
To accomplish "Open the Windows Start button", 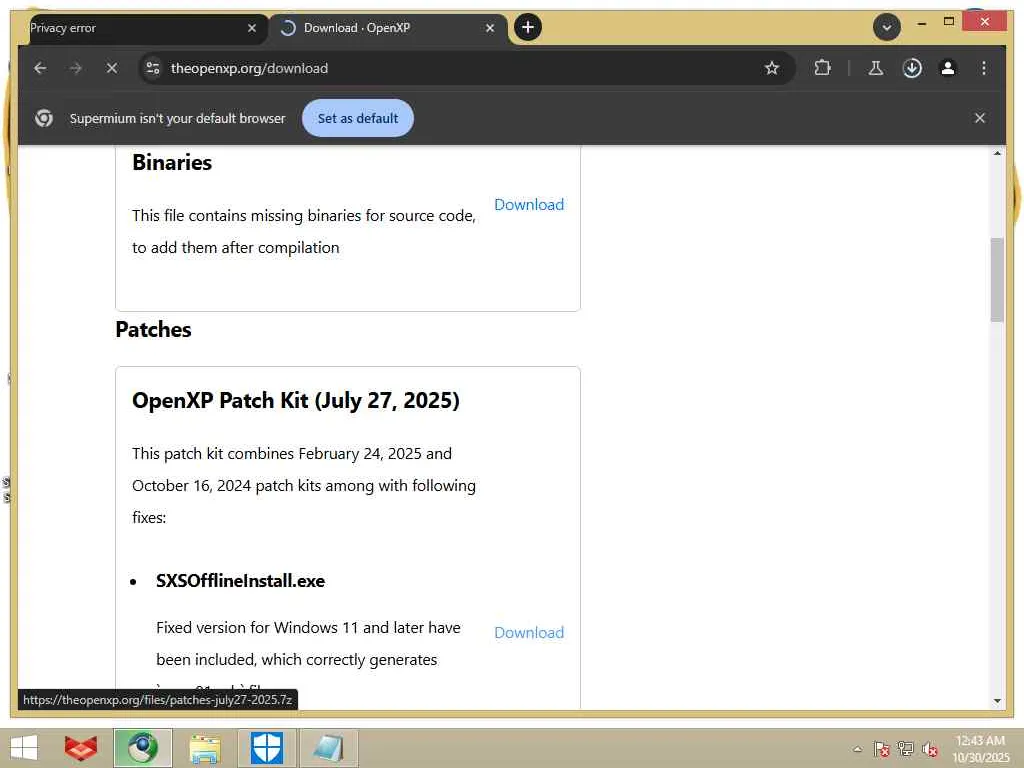I will click(x=25, y=748).
